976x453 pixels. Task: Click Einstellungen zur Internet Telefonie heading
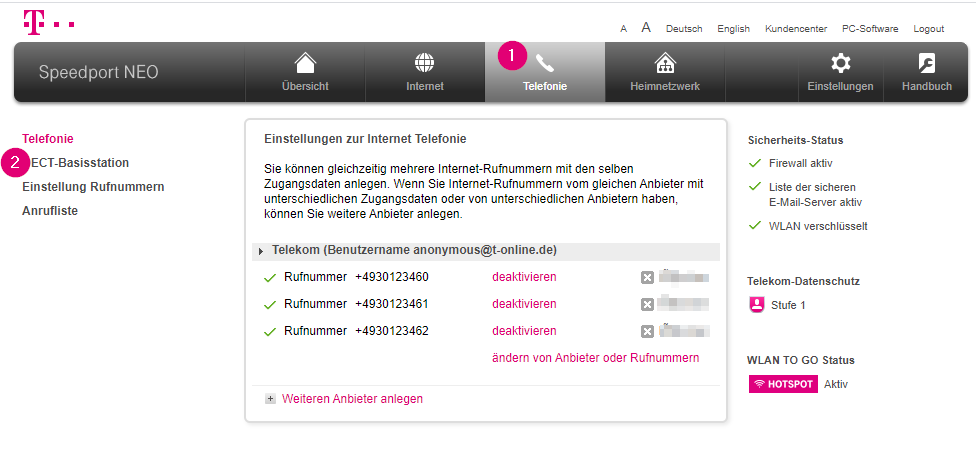point(365,139)
